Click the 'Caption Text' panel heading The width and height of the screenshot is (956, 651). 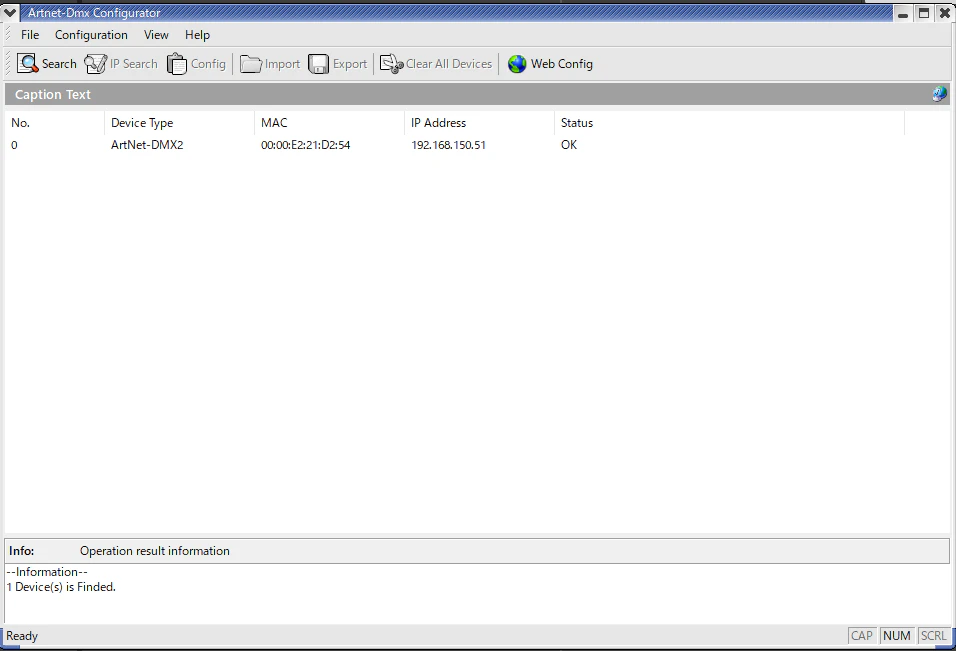(x=52, y=94)
